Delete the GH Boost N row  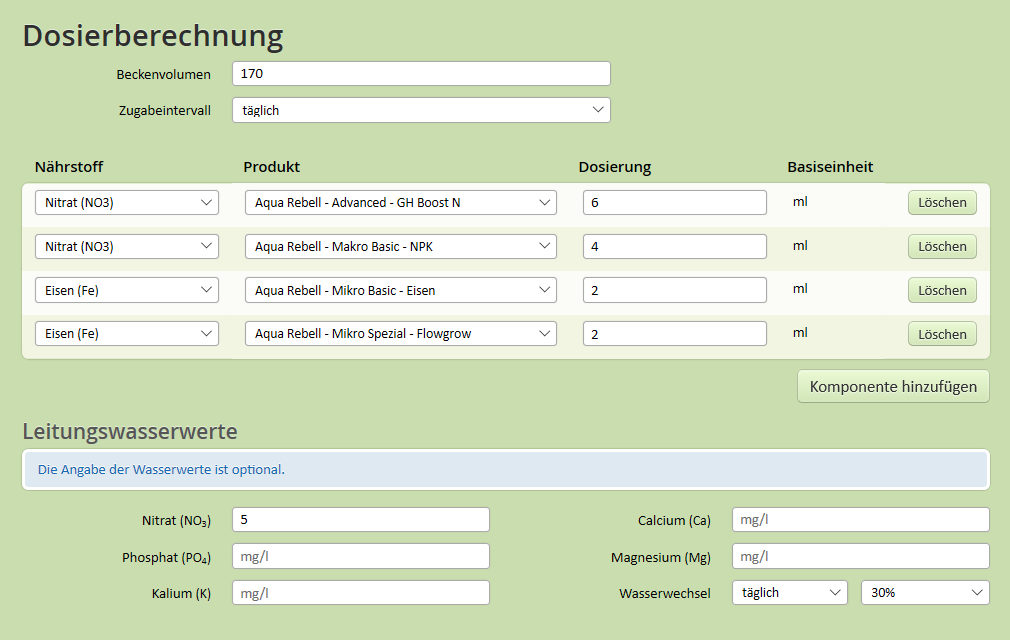pos(941,203)
